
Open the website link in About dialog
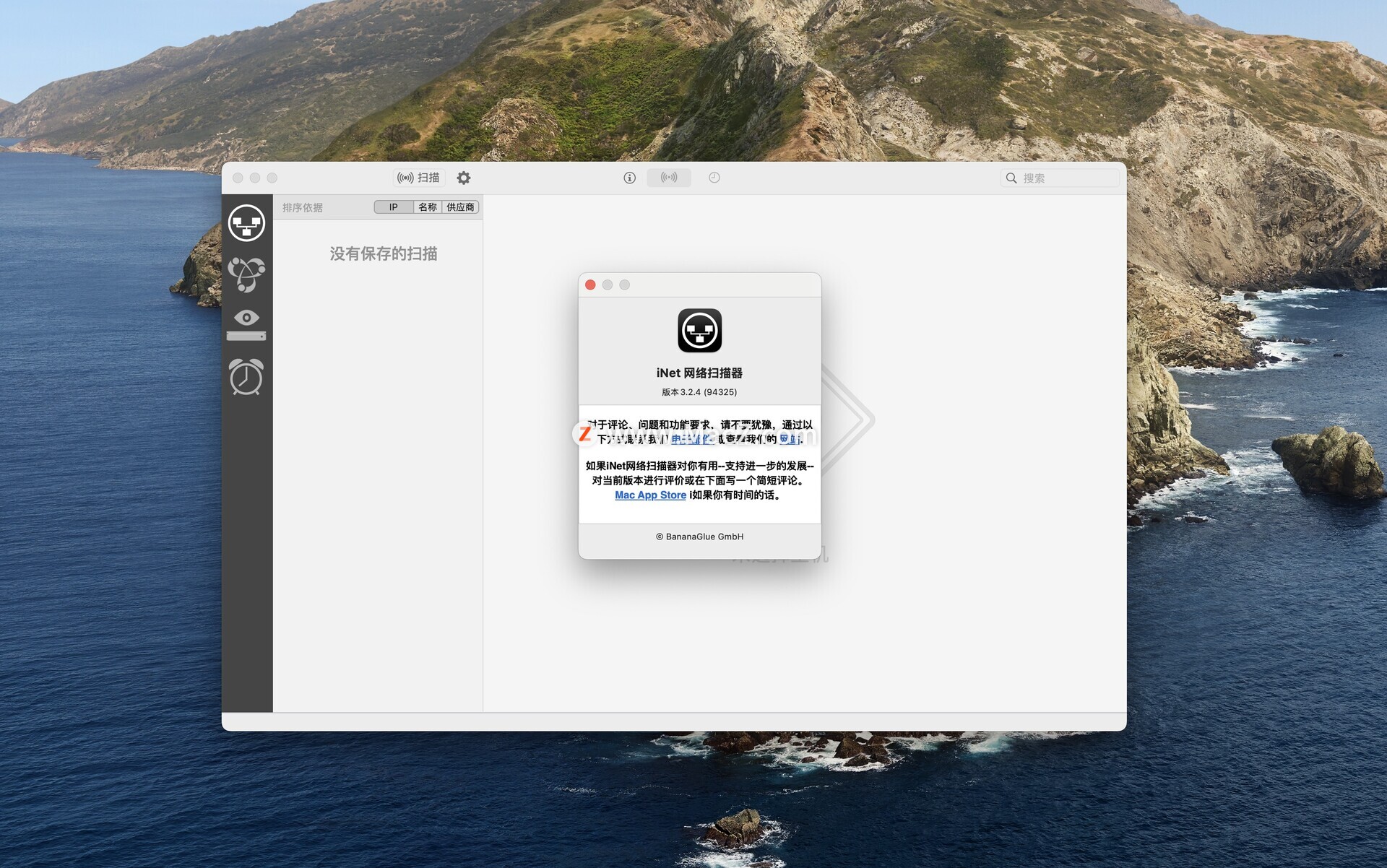(789, 439)
